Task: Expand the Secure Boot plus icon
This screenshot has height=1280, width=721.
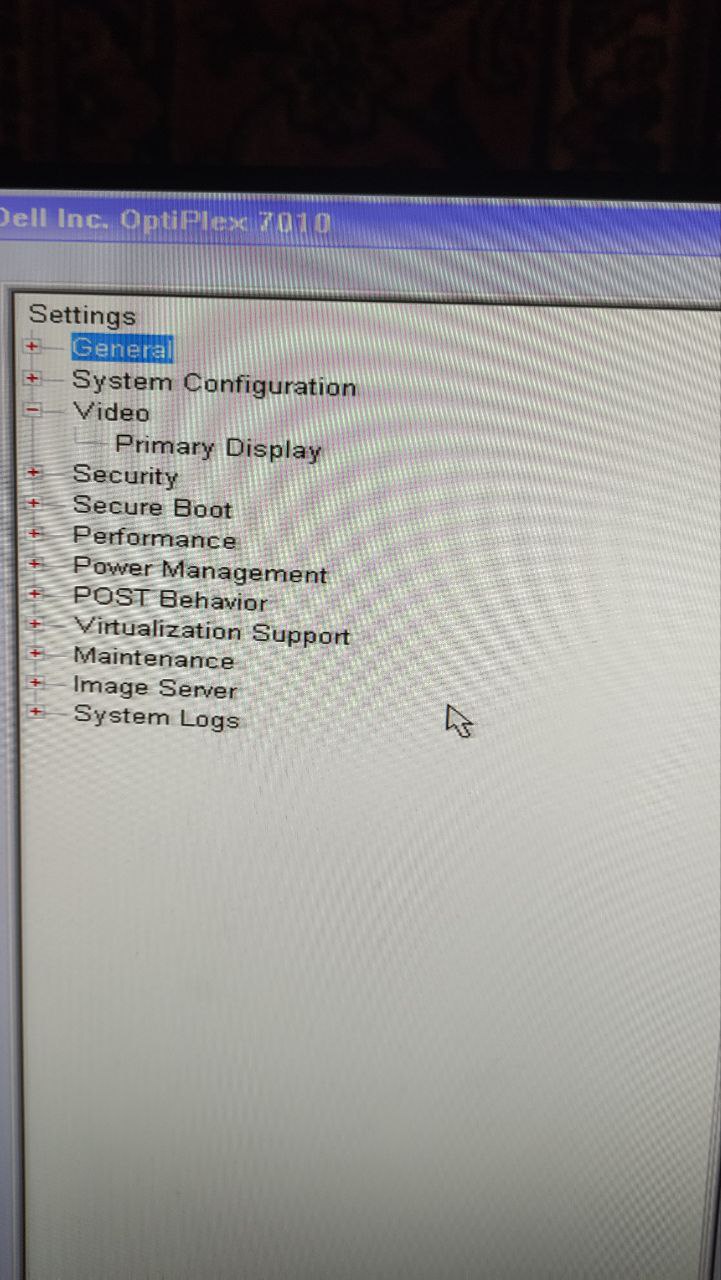Action: point(34,502)
